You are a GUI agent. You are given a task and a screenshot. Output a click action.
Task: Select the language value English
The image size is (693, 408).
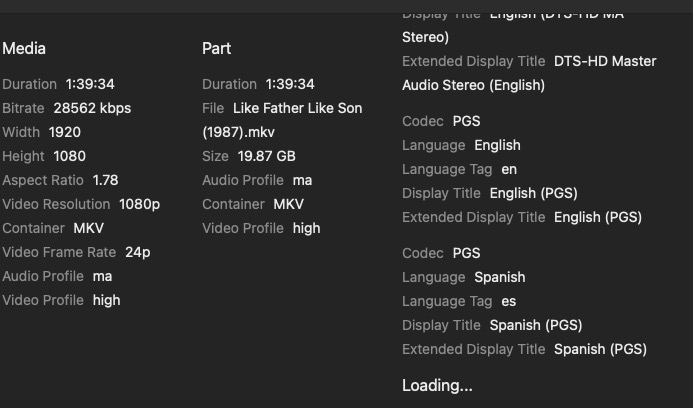[498, 145]
